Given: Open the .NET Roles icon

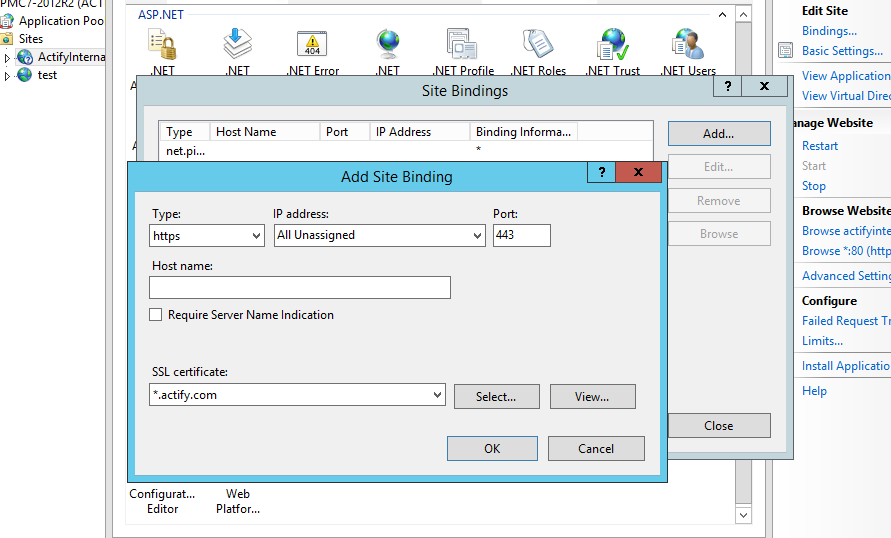Looking at the screenshot, I should click(538, 46).
